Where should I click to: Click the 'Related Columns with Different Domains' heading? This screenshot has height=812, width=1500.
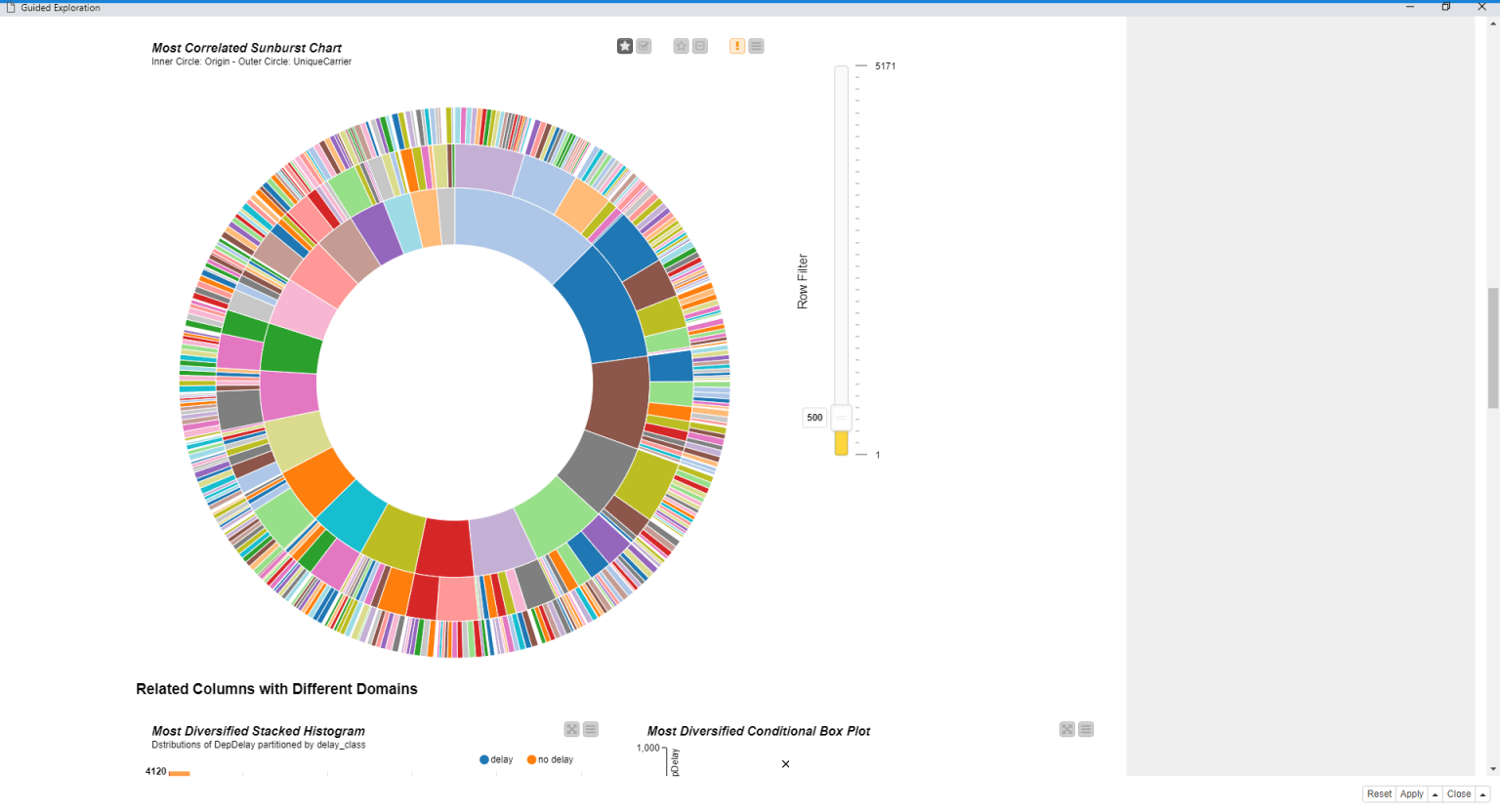point(276,689)
